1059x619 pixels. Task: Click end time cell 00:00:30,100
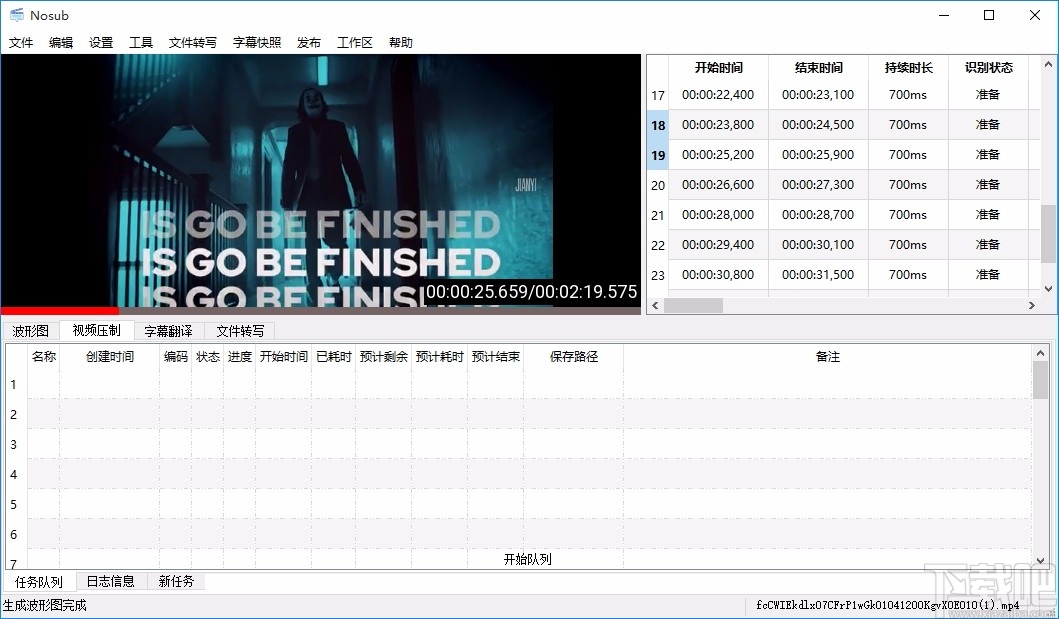pos(819,244)
